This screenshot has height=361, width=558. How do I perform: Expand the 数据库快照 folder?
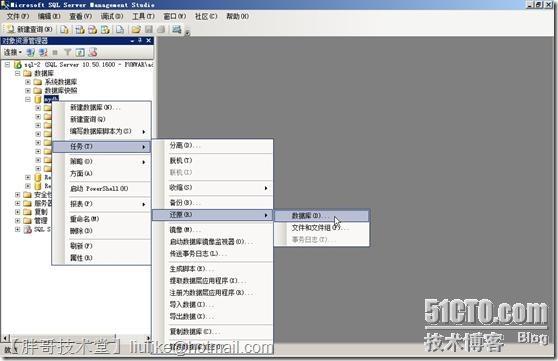[28, 90]
